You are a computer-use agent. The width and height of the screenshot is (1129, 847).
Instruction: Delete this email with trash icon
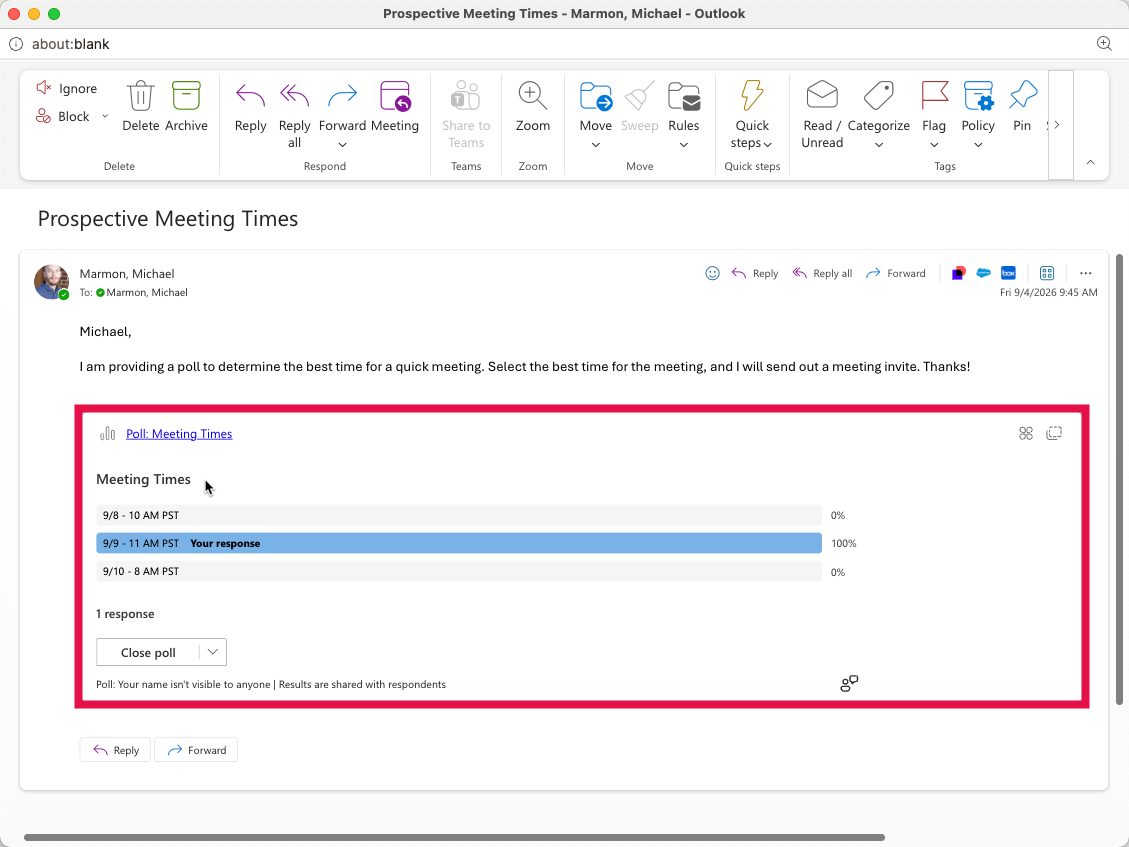(x=140, y=106)
